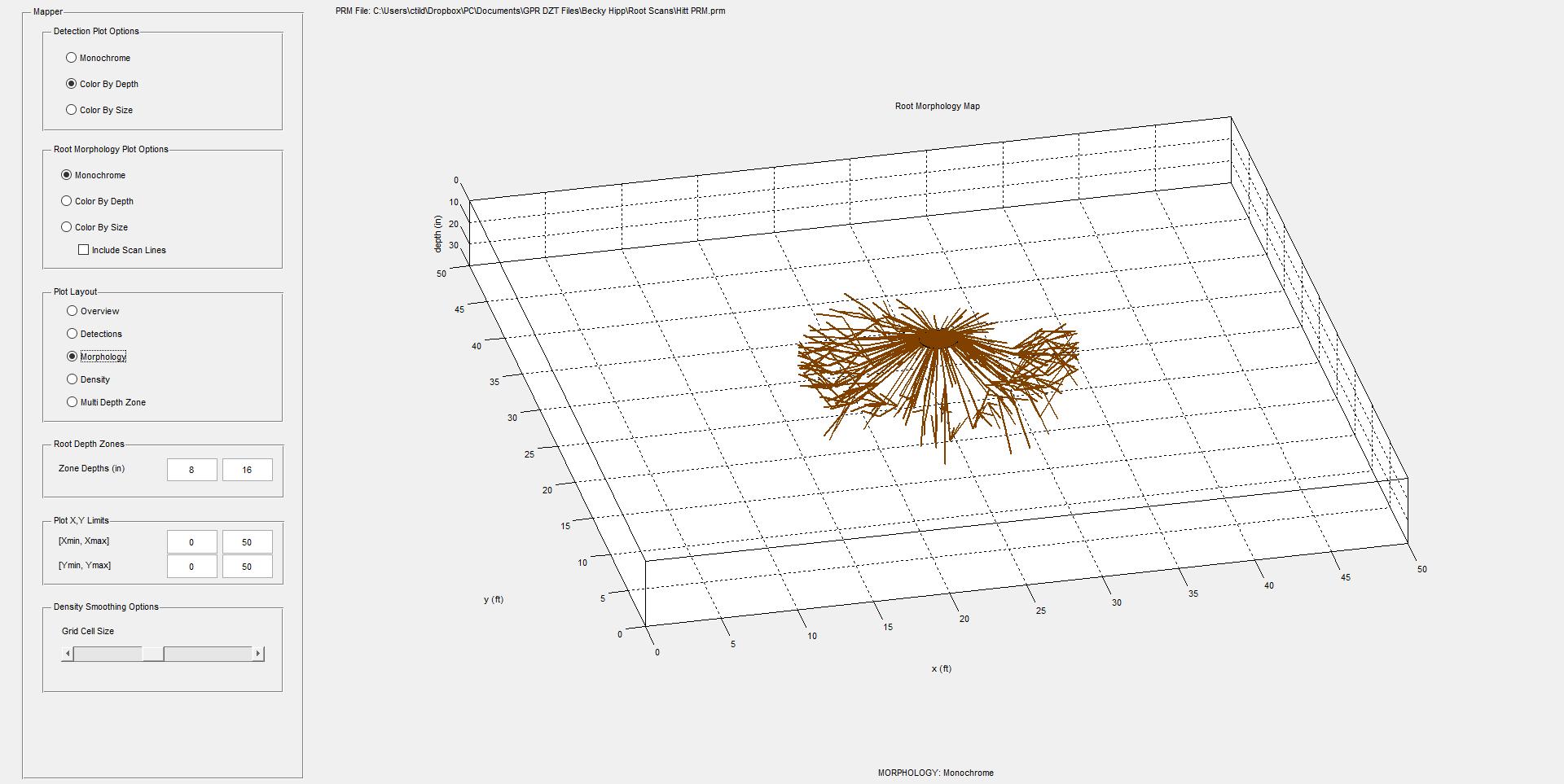Select Multi Depth Zone layout

[x=71, y=402]
